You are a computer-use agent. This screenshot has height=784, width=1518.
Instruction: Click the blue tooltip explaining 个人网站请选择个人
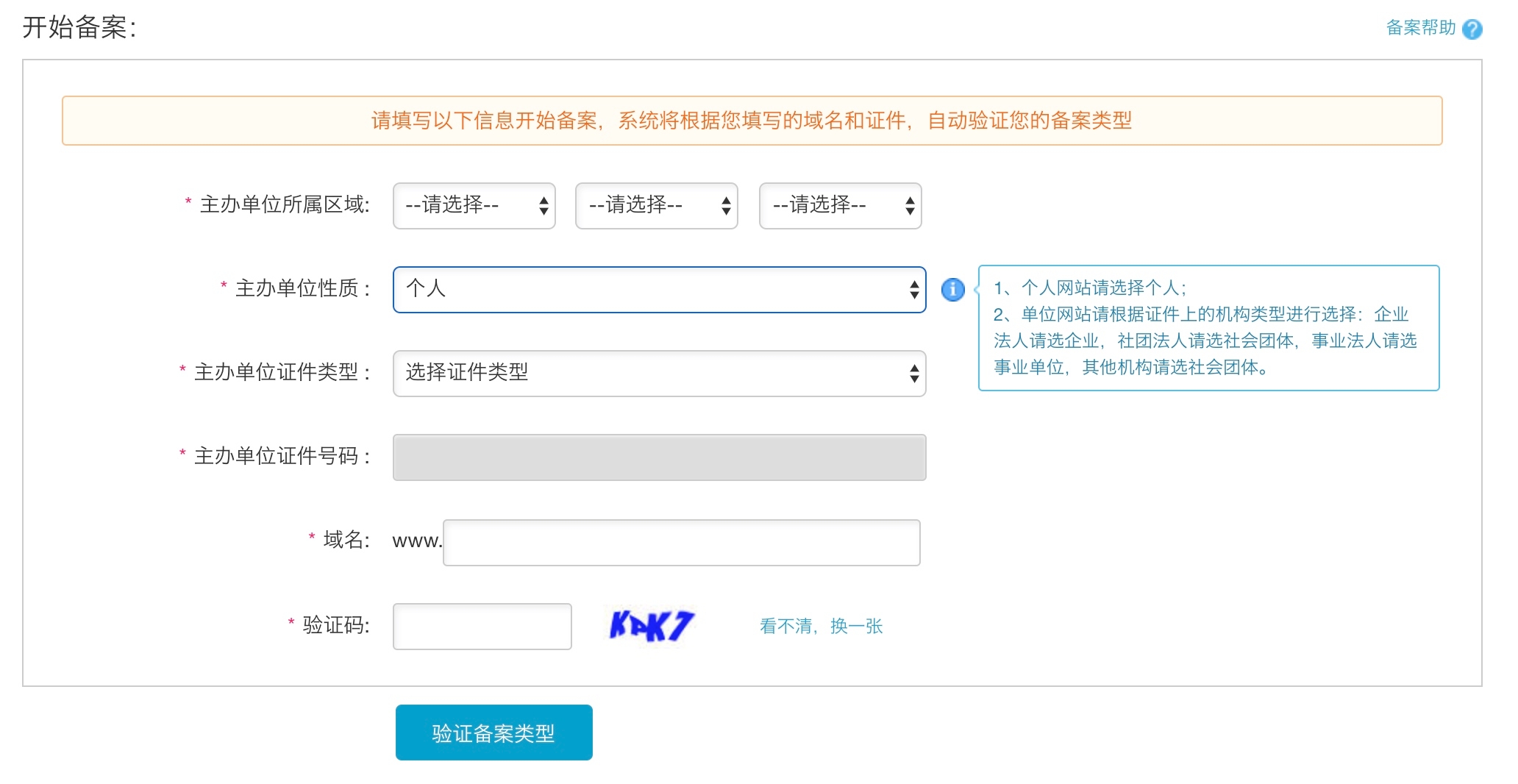pos(1208,328)
